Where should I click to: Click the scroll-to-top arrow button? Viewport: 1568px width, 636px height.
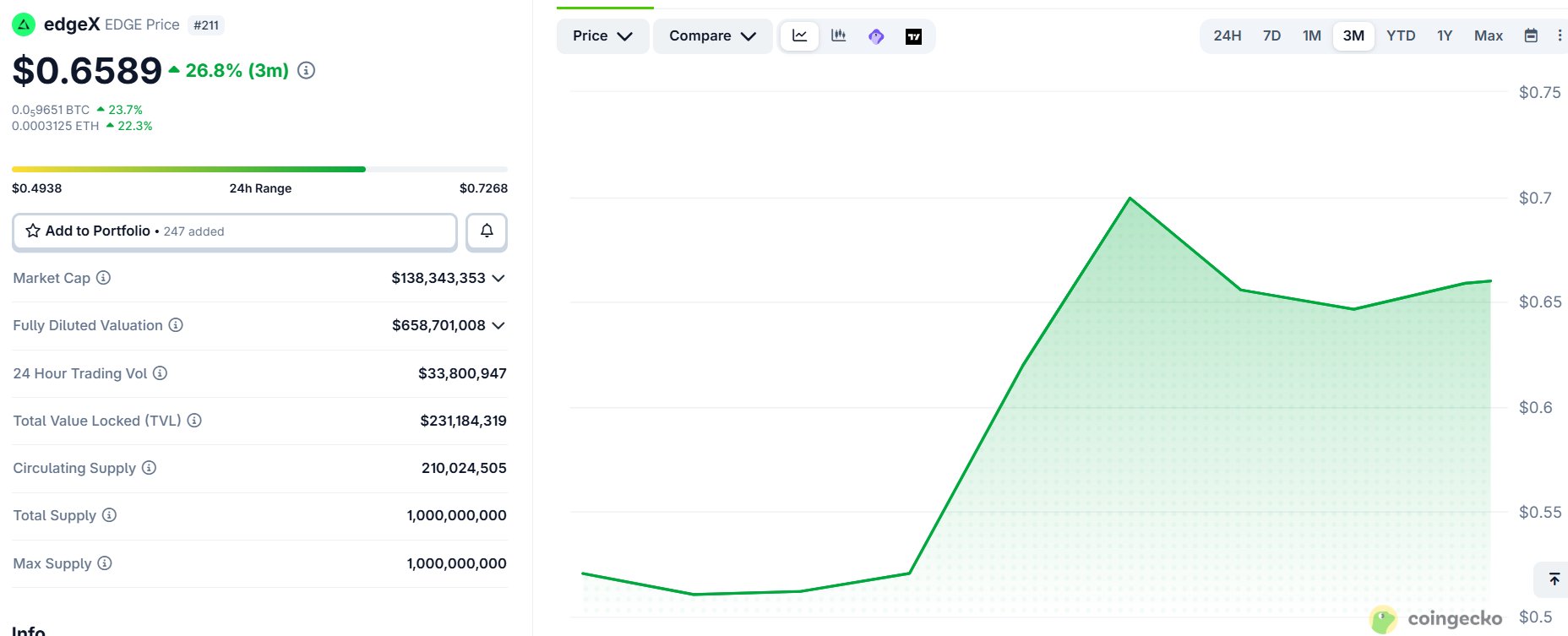1554,579
